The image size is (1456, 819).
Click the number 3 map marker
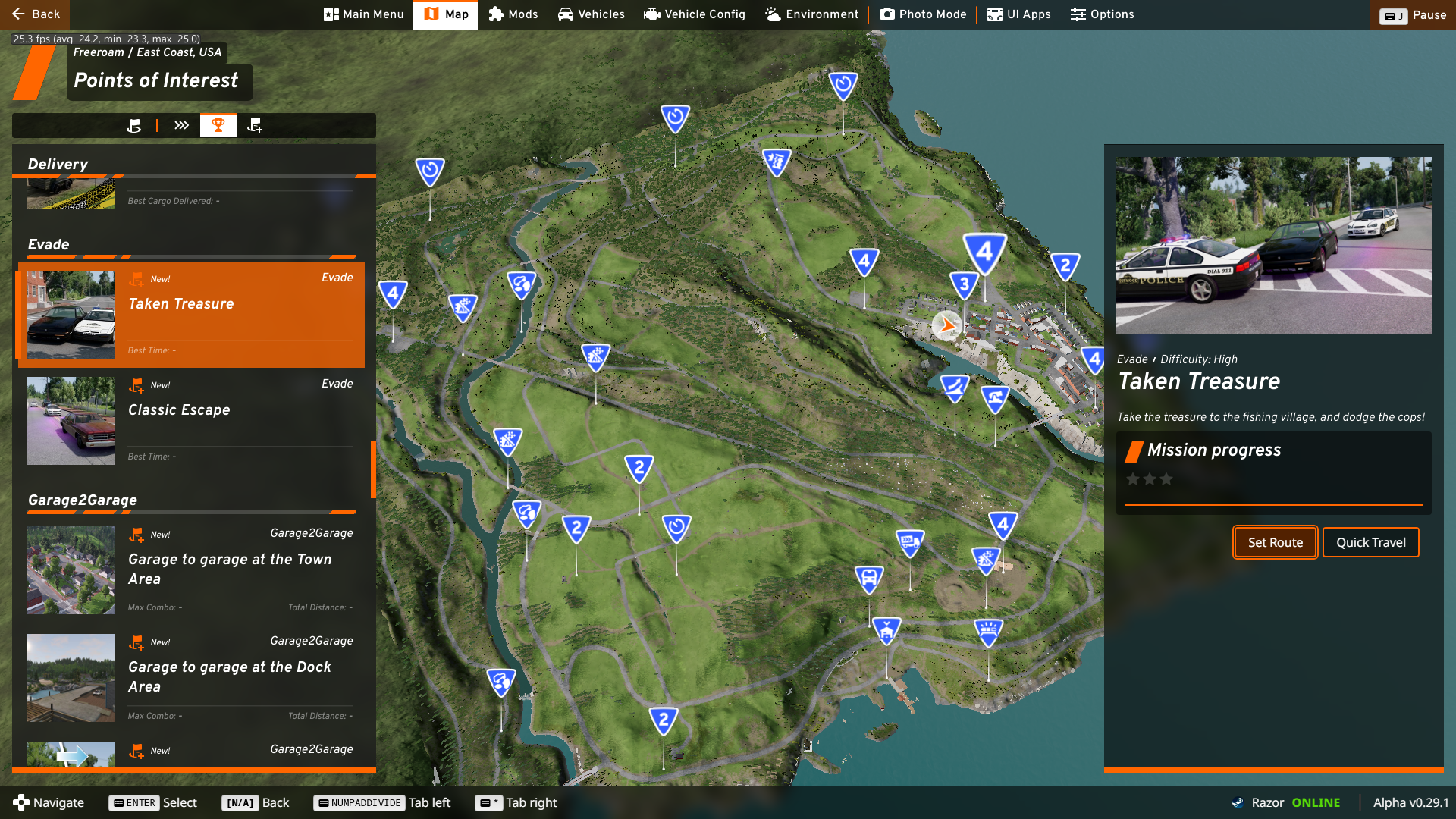[964, 285]
